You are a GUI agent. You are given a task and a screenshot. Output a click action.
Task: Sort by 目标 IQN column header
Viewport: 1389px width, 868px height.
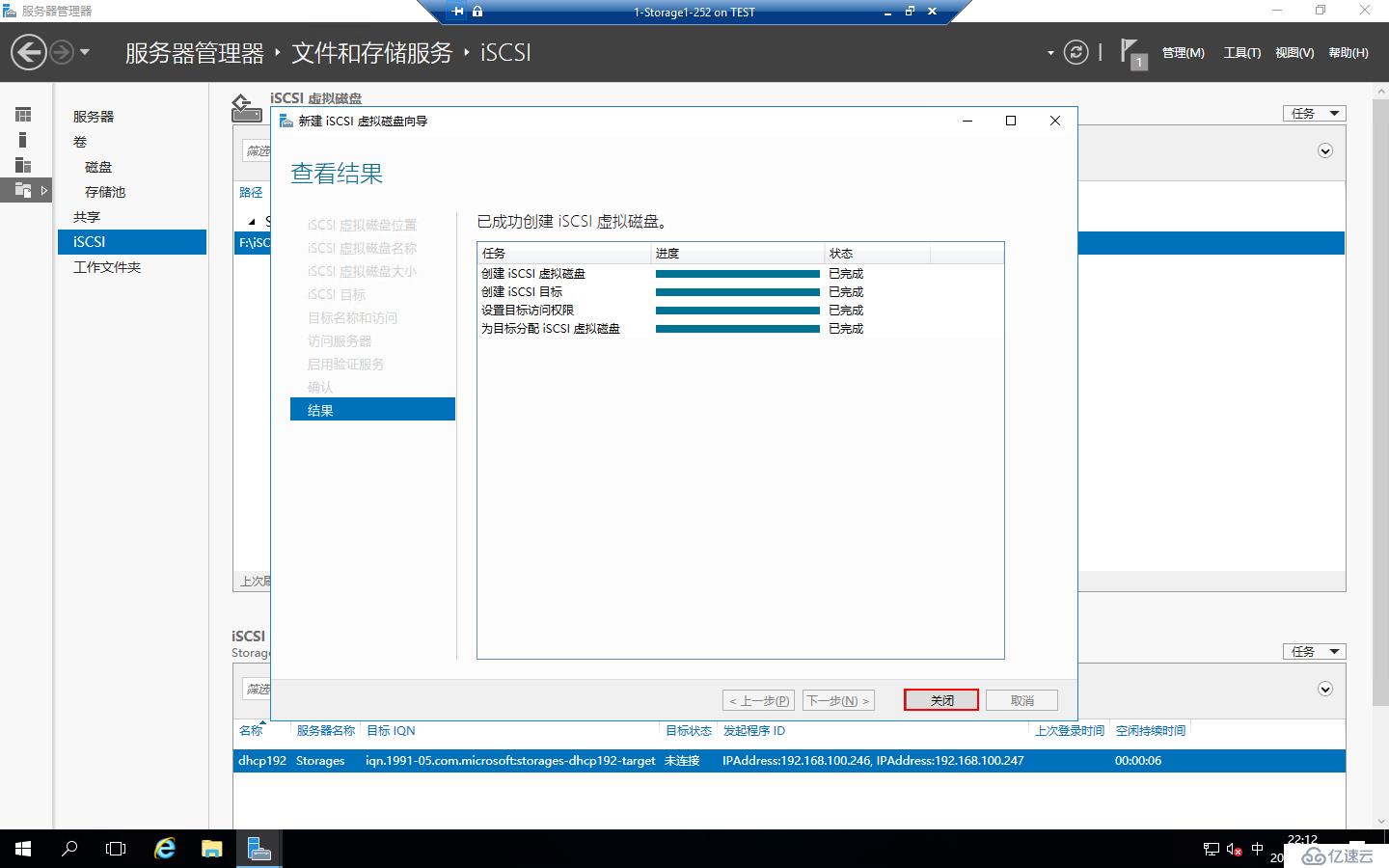(391, 730)
